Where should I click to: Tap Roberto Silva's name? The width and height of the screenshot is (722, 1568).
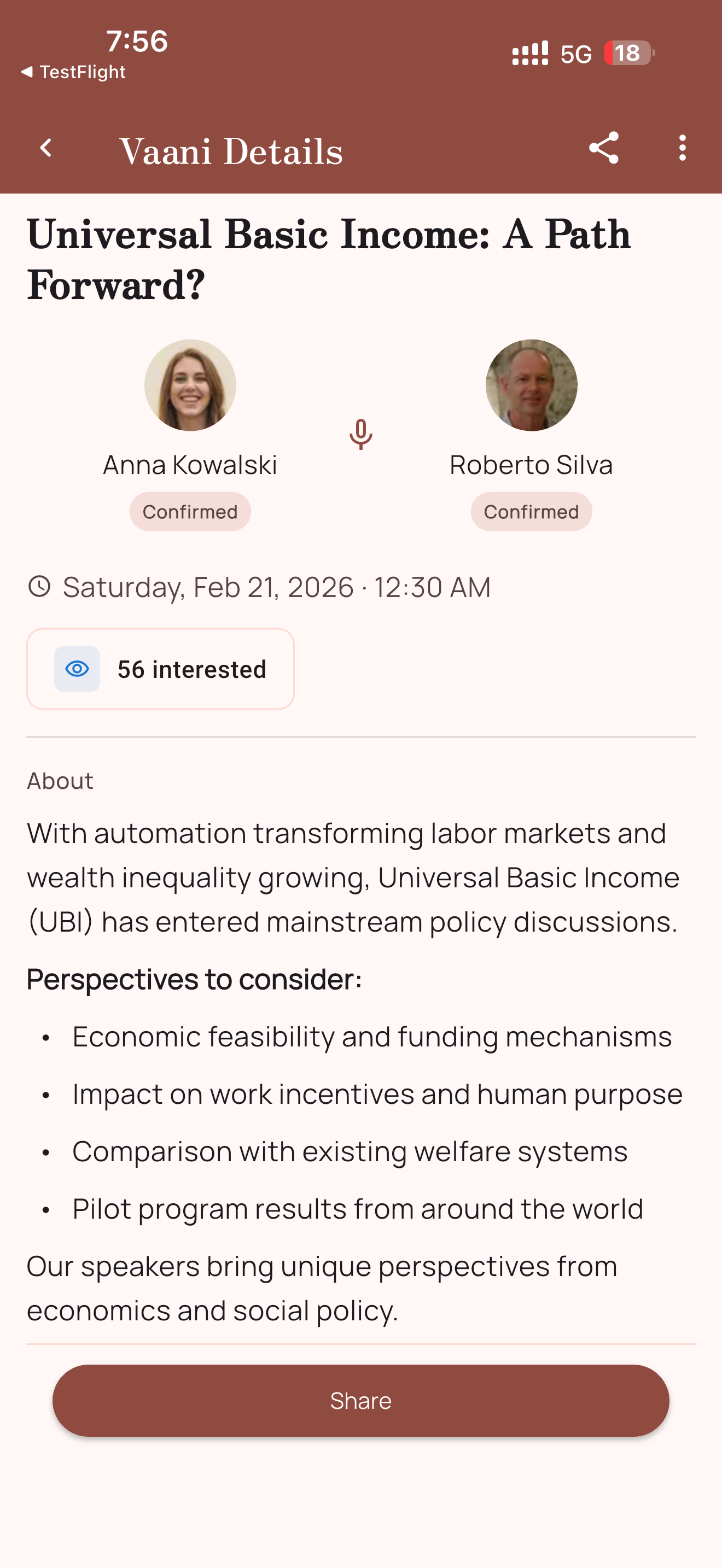click(531, 465)
